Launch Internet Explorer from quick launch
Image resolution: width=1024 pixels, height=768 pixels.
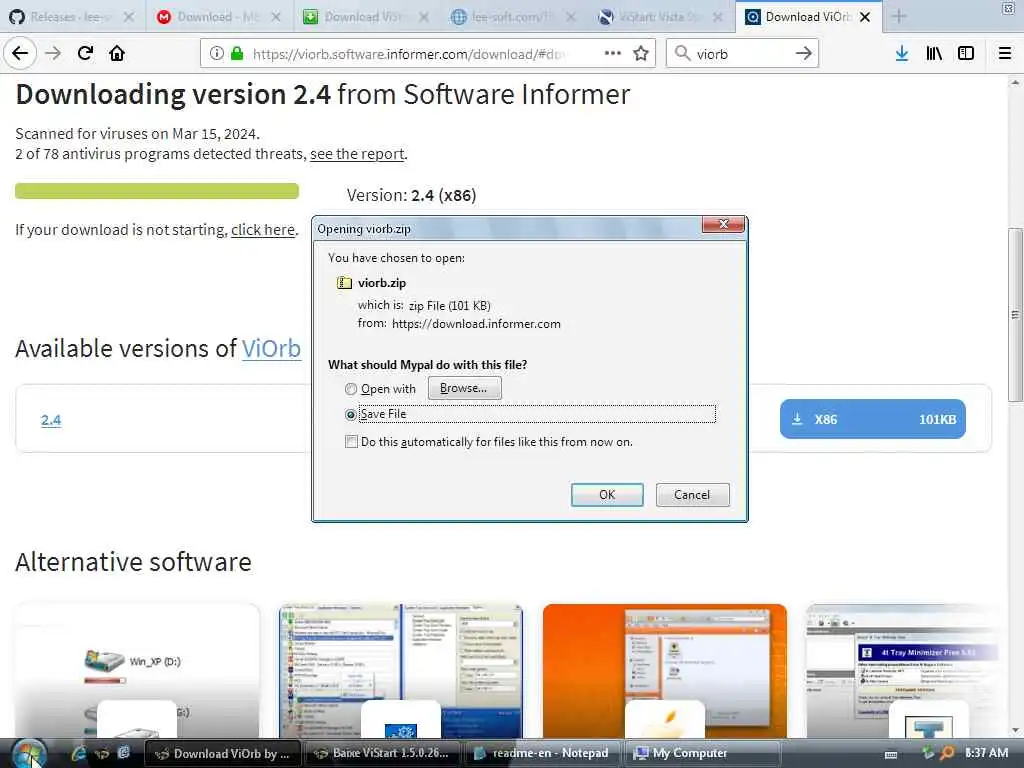pos(78,753)
